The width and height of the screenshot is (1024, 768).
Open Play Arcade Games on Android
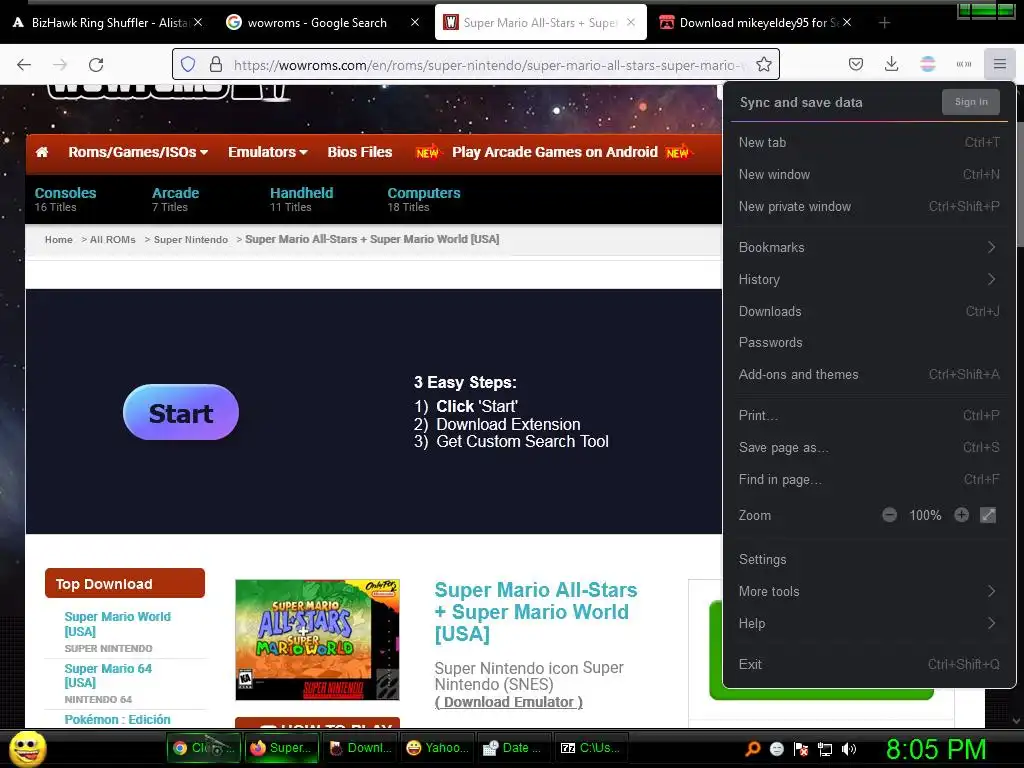point(554,152)
